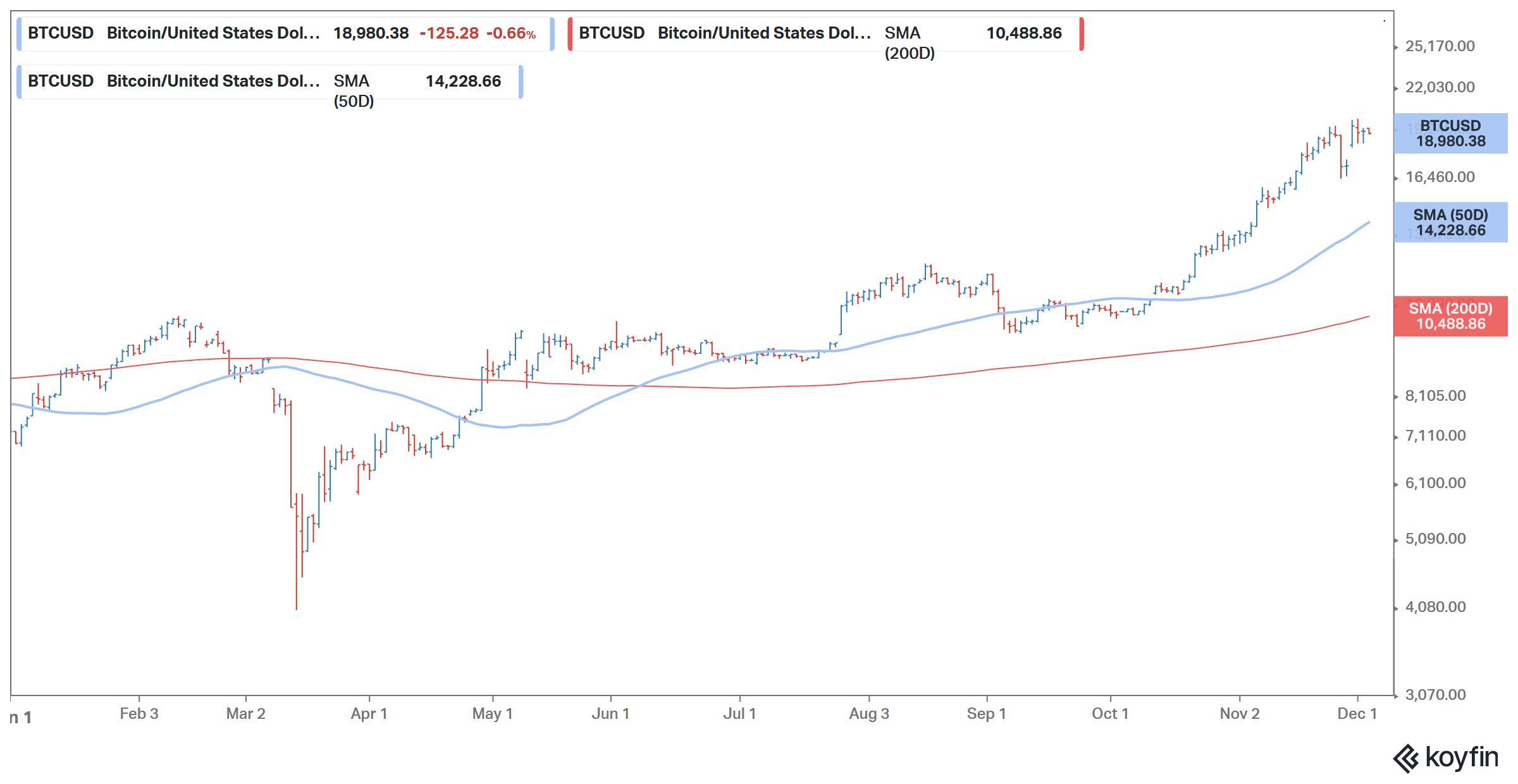Select the SMA (200D) legend box
Image resolution: width=1518 pixels, height=784 pixels.
(826, 34)
